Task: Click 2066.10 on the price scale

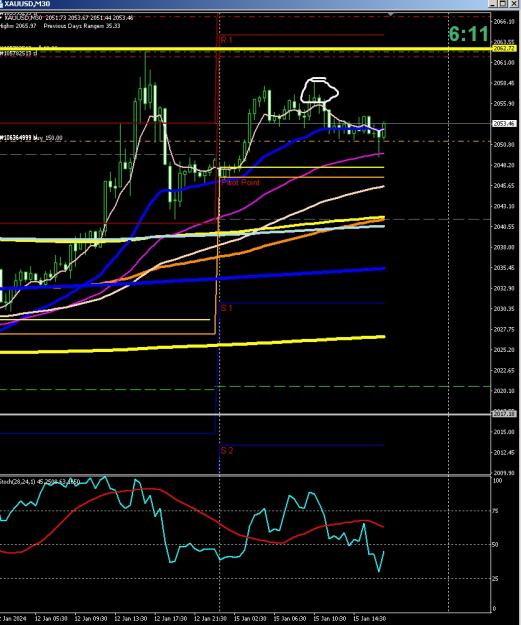Action: (x=504, y=22)
